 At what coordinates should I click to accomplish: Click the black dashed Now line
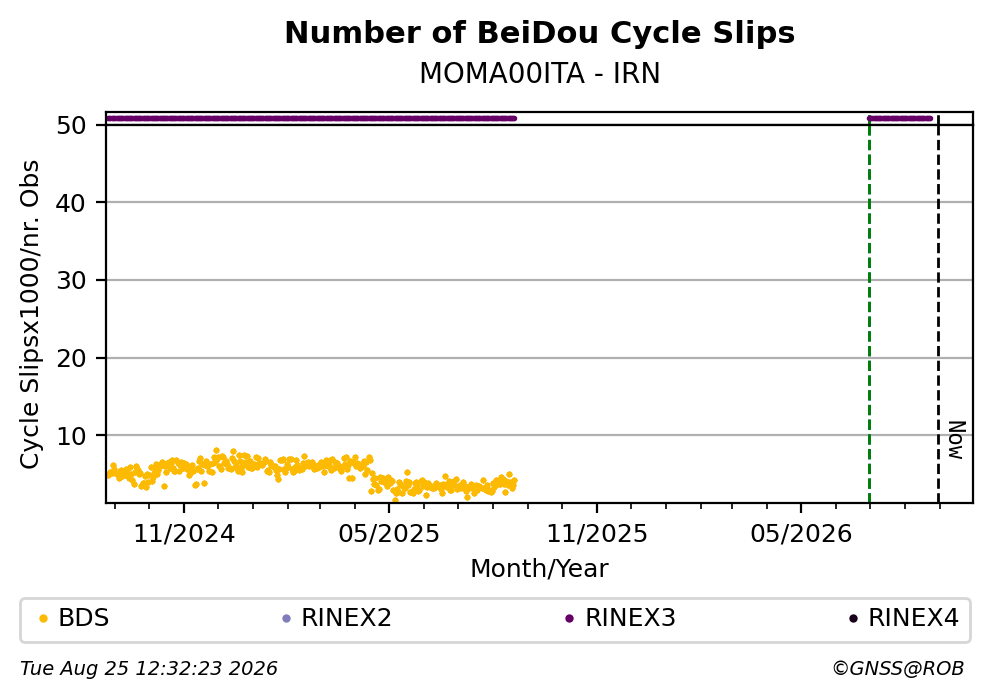tap(939, 310)
